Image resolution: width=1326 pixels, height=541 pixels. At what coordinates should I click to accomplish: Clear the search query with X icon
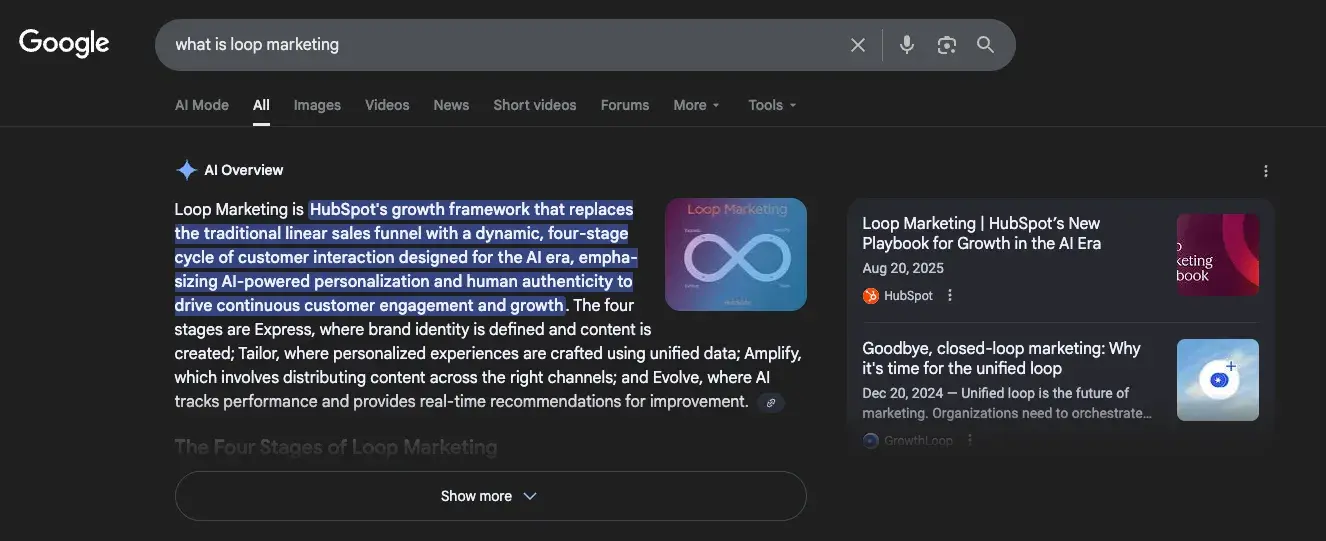[857, 45]
